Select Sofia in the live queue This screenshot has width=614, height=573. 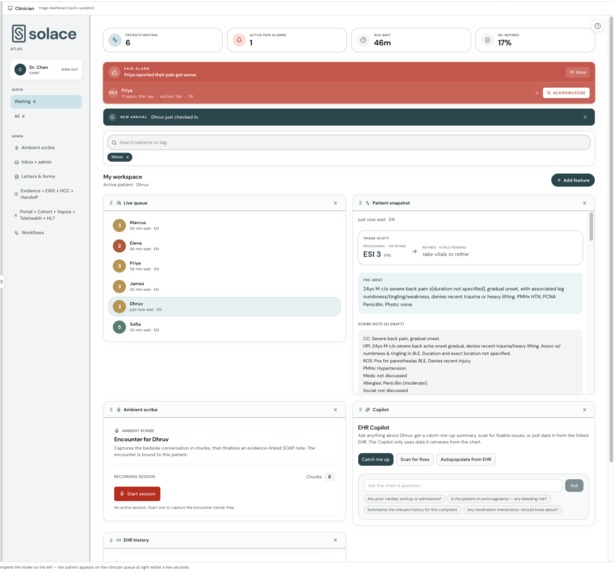point(224,327)
